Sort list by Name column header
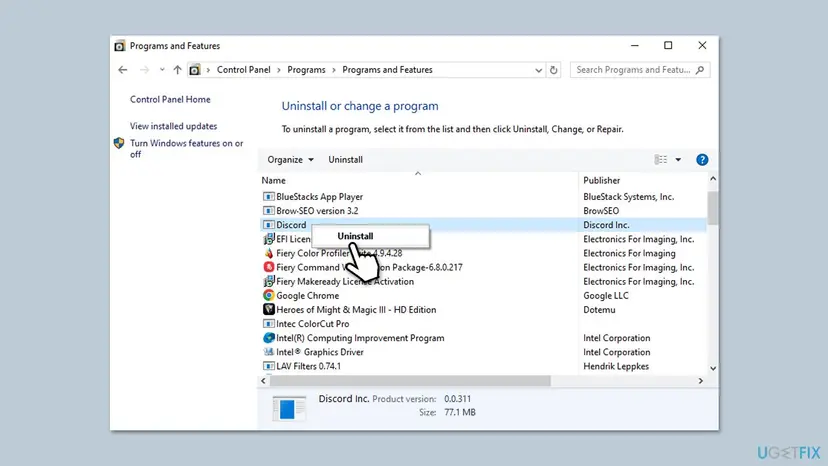The height and width of the screenshot is (466, 828). click(x=273, y=181)
